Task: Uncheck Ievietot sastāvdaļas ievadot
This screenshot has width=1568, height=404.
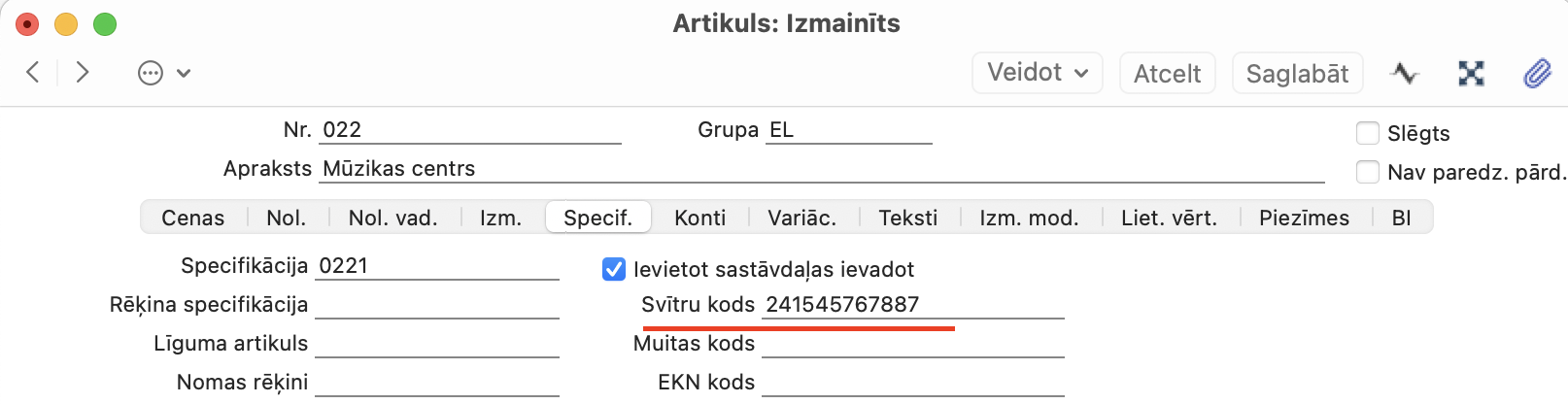Action: point(614,269)
